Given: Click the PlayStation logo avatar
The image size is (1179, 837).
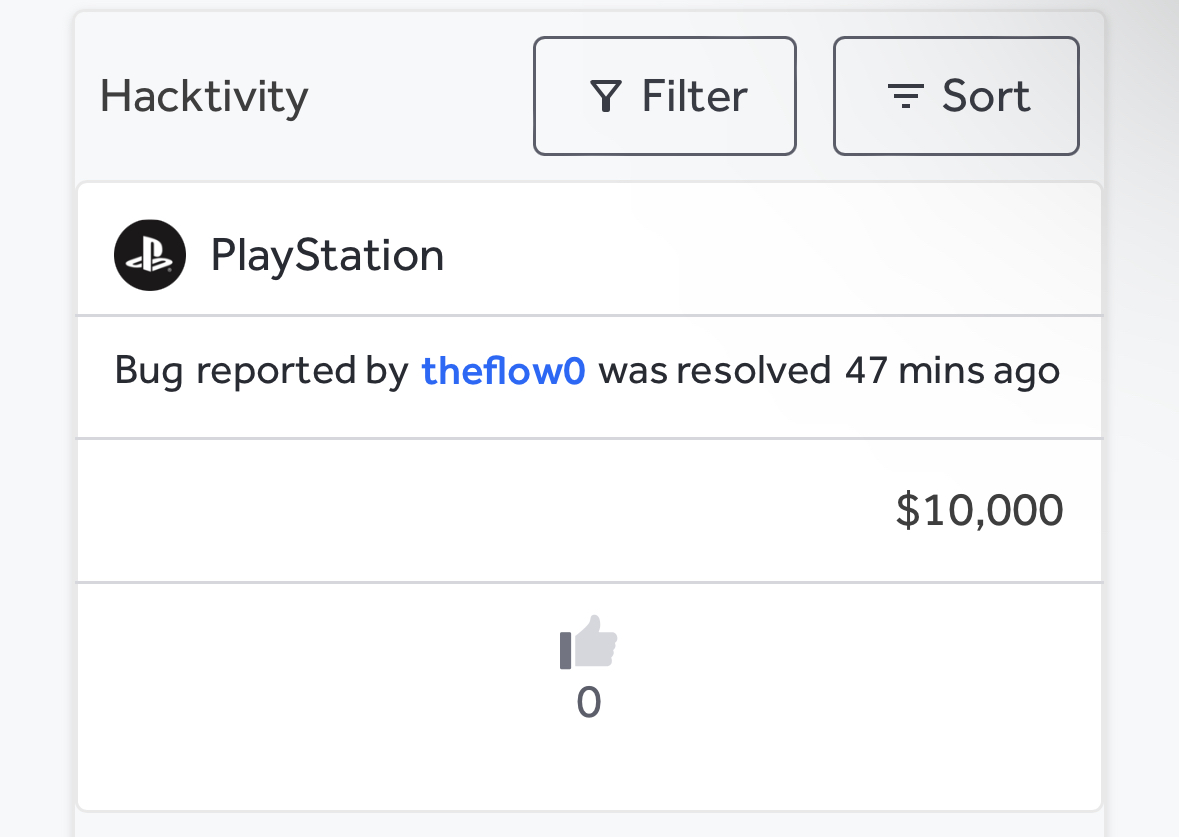Looking at the screenshot, I should 150,255.
